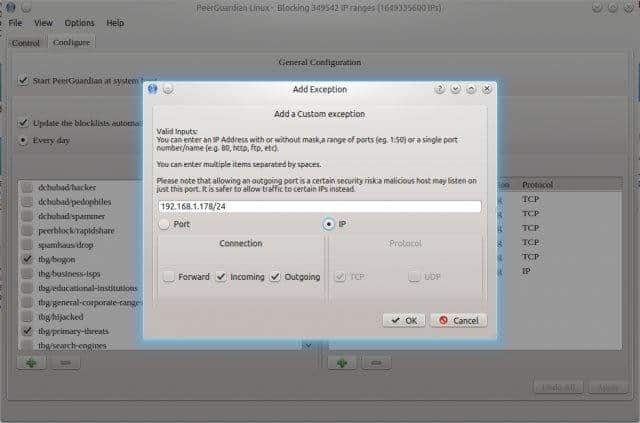Click the exception input field with 192.168.1.178/24
640x423 pixels.
pyautogui.click(x=320, y=206)
